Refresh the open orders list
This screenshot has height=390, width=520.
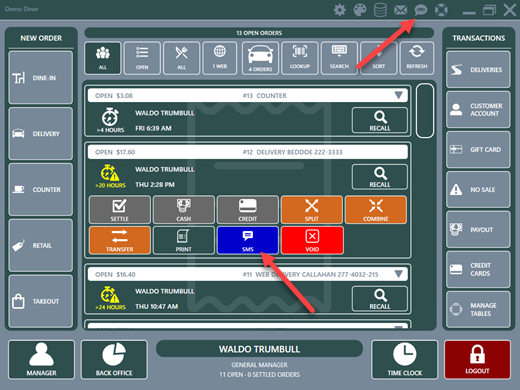[x=417, y=58]
